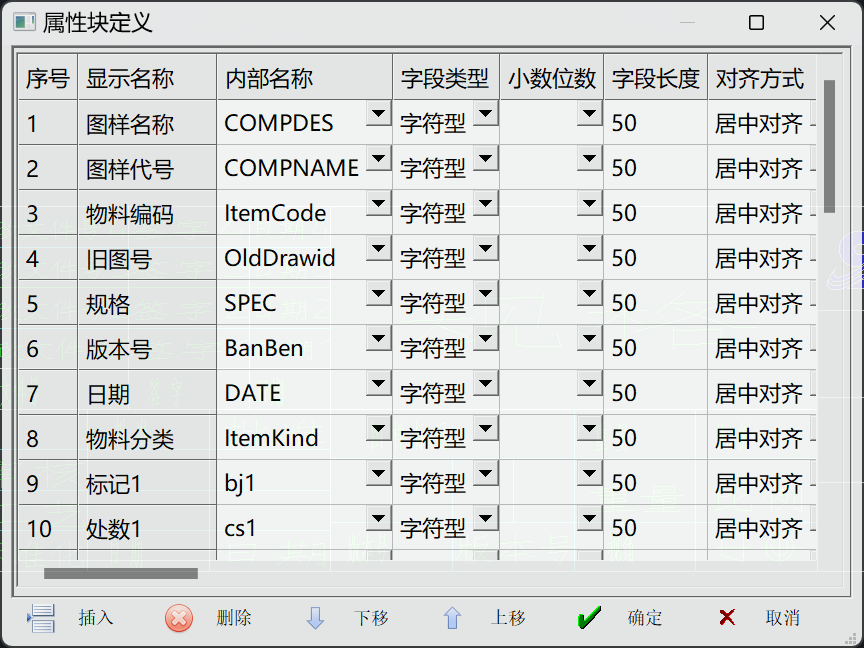864x648 pixels.
Task: Click the 属性块定义 window title icon
Action: coord(24,23)
